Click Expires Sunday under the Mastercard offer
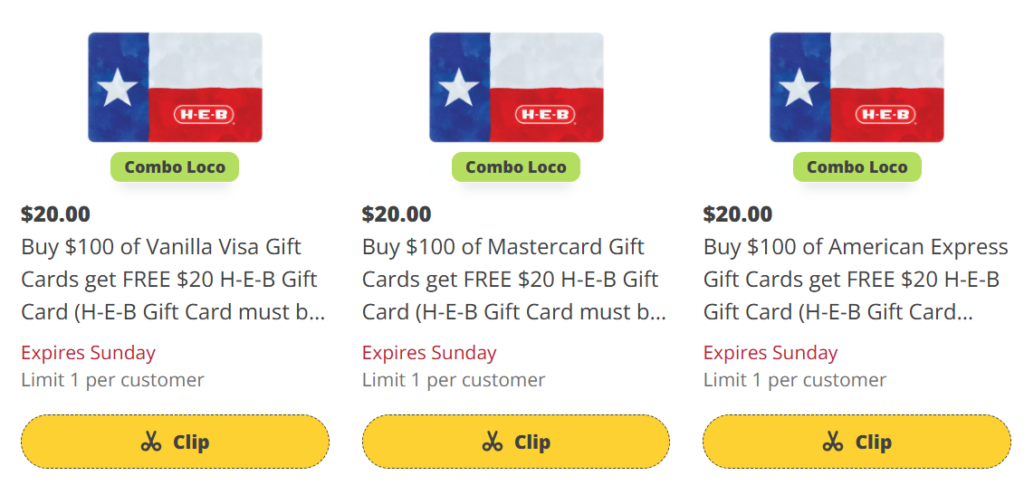The width and height of the screenshot is (1024, 504). (x=429, y=353)
